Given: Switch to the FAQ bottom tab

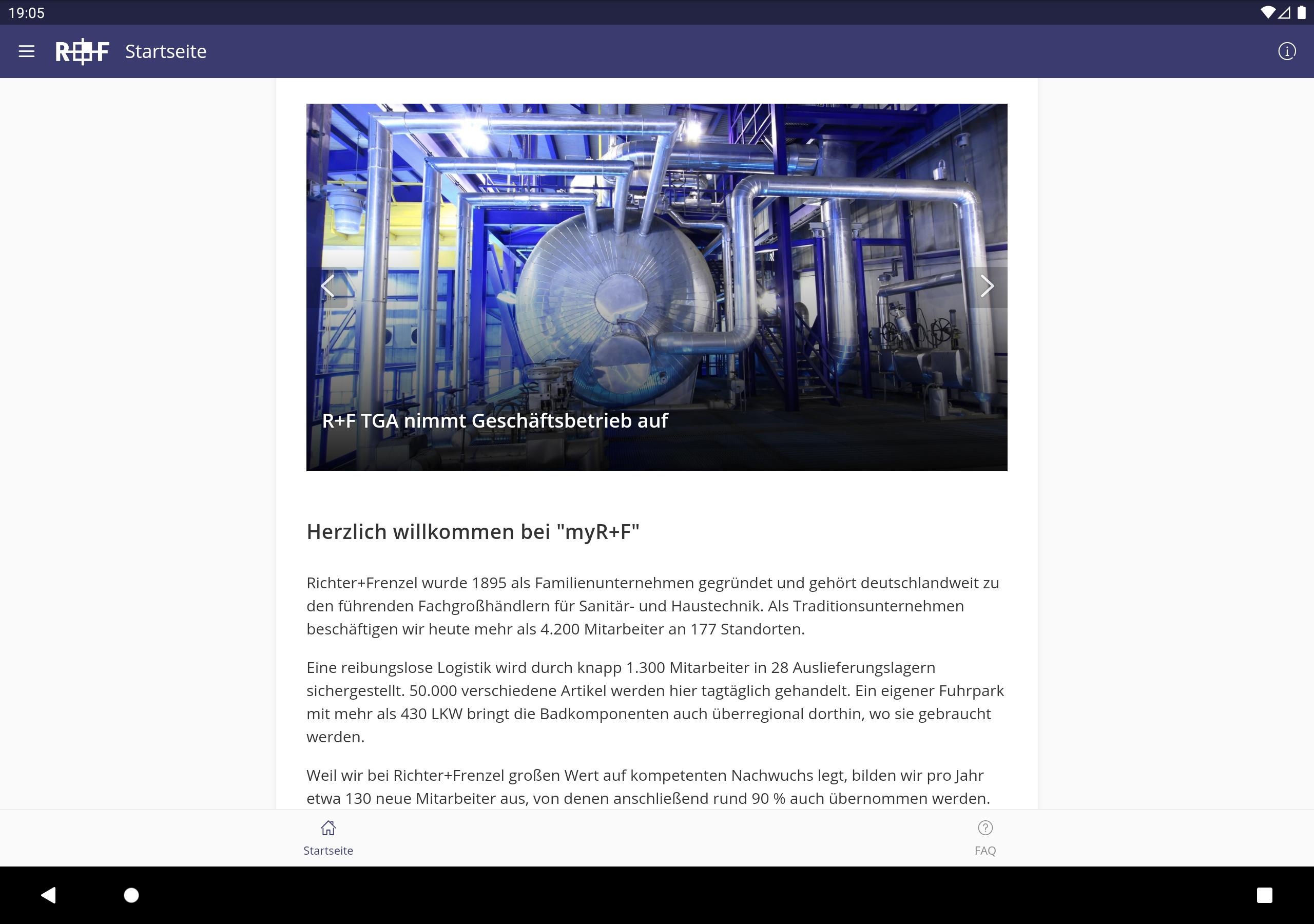Looking at the screenshot, I should tap(985, 838).
